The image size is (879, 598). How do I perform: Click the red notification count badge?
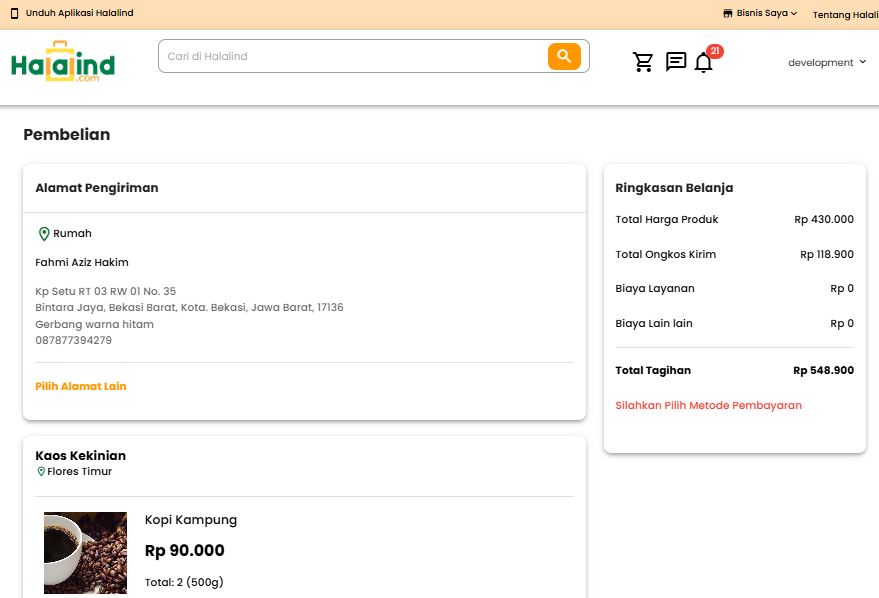point(715,51)
